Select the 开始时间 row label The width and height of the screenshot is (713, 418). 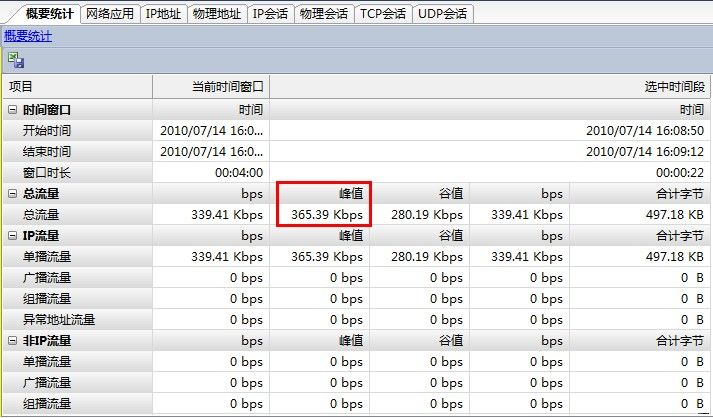click(47, 131)
